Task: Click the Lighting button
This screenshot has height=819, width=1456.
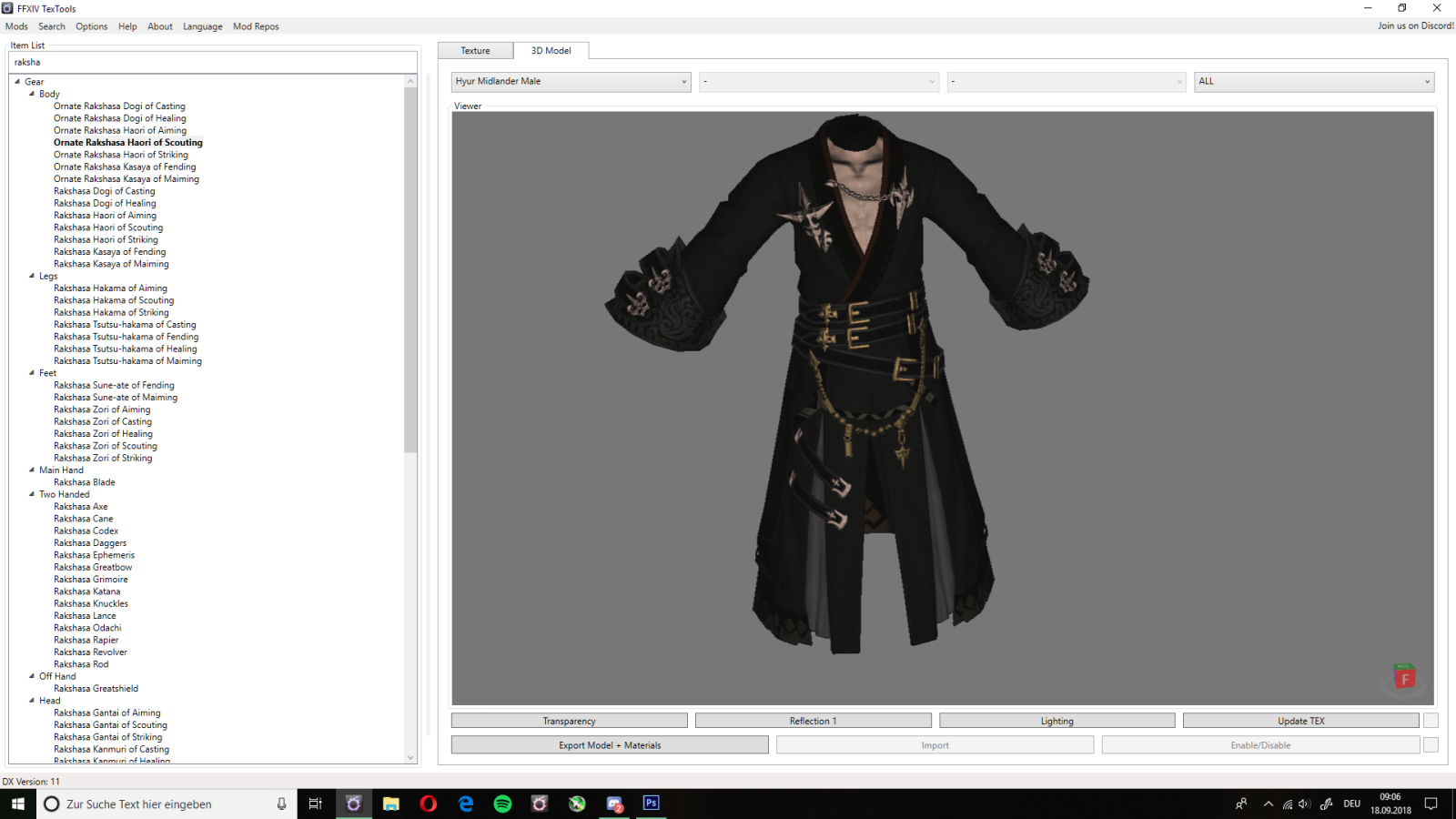Action: click(1057, 721)
